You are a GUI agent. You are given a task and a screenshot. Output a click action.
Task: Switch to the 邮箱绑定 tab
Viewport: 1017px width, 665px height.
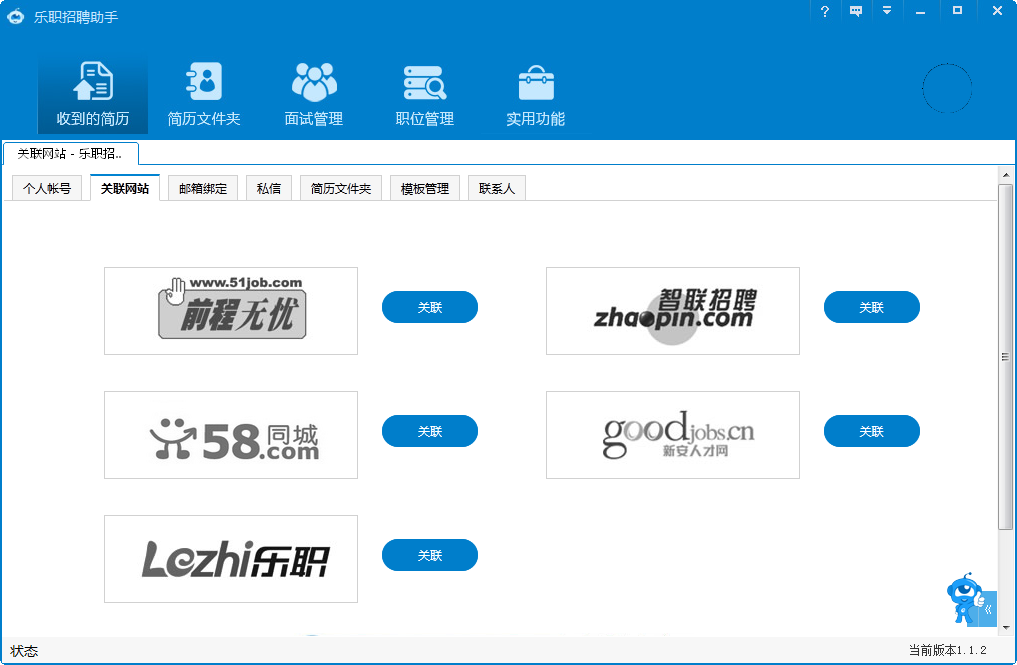[203, 187]
